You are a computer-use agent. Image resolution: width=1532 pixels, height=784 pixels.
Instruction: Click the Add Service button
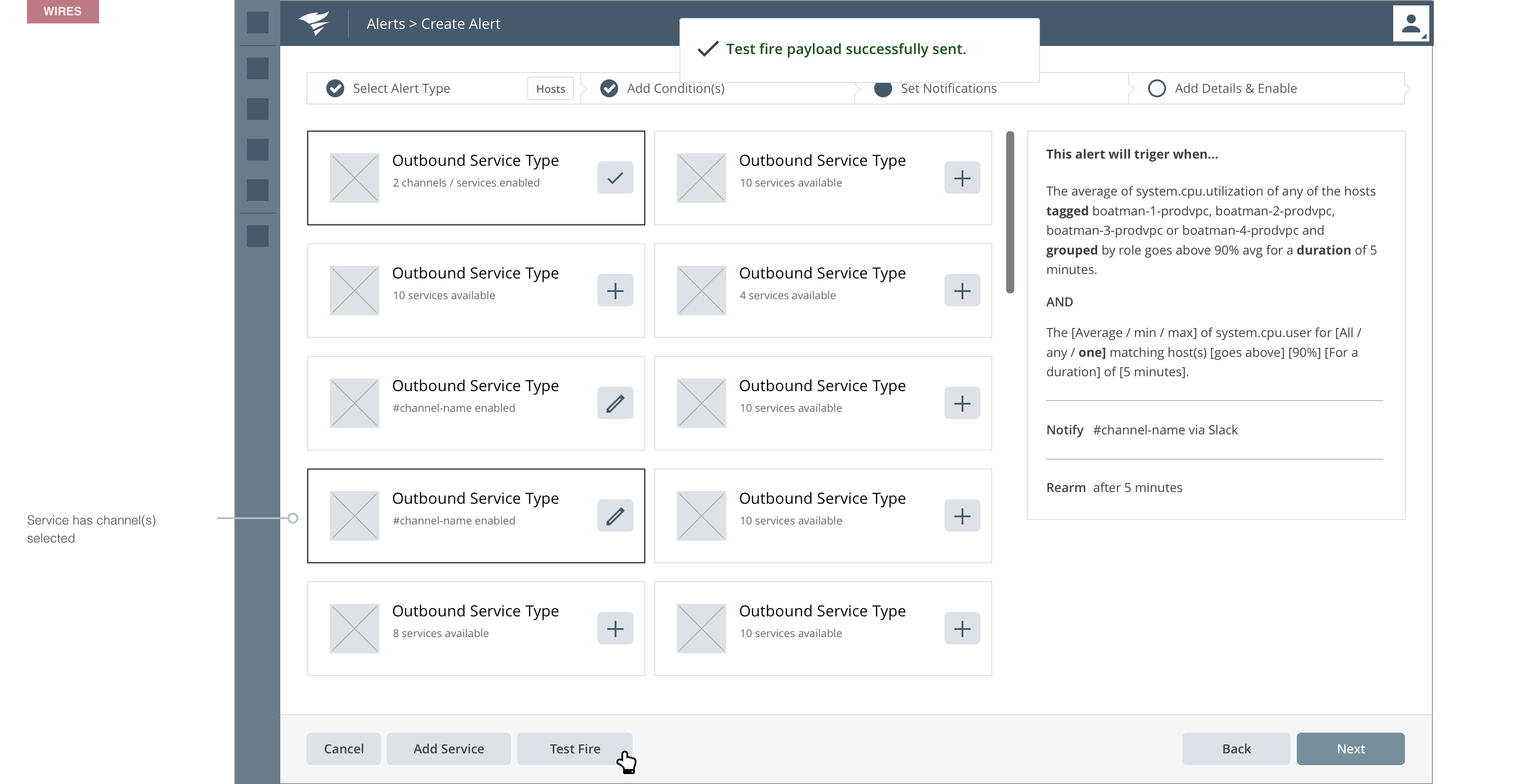(448, 749)
